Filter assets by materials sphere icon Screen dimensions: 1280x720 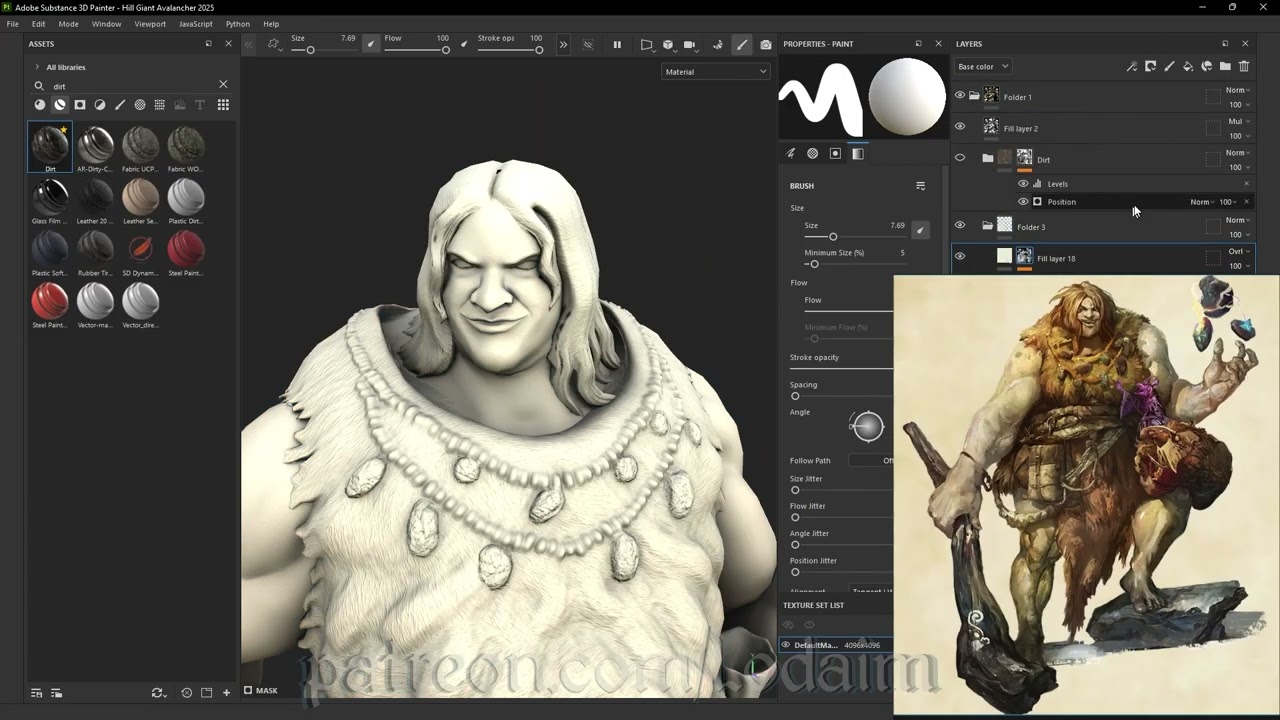(x=40, y=105)
